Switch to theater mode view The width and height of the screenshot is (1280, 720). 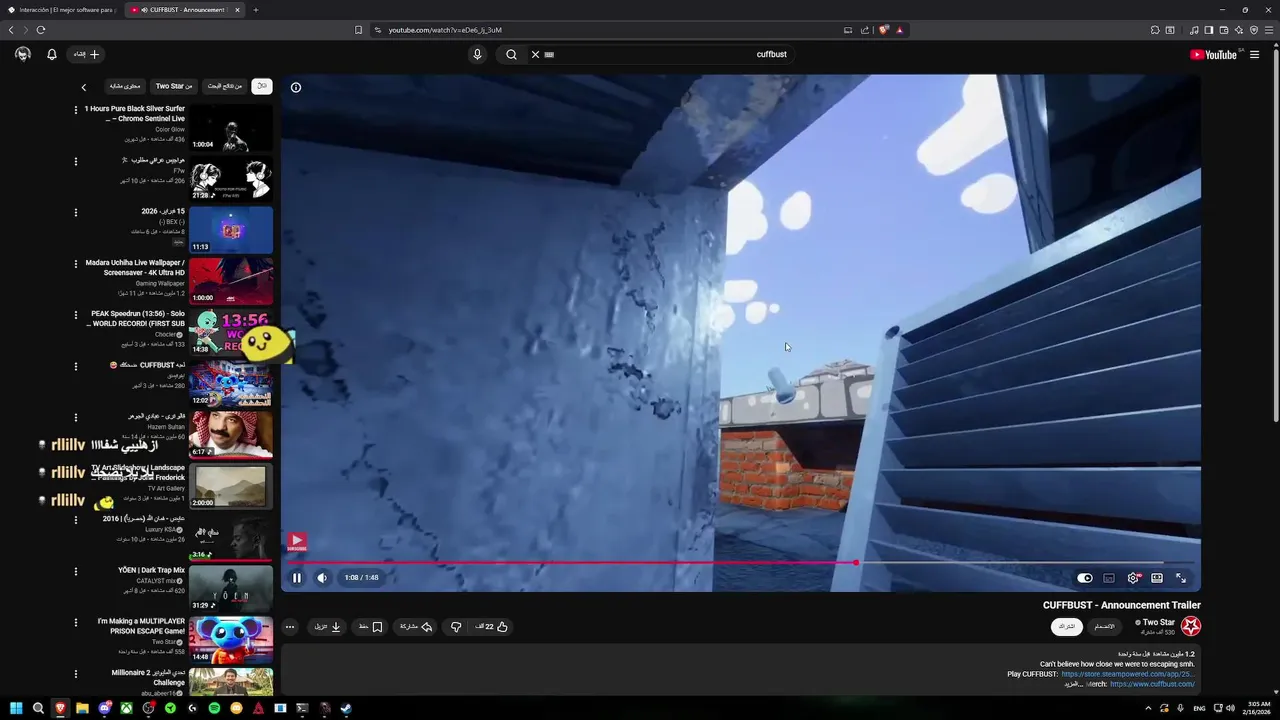(x=1157, y=578)
